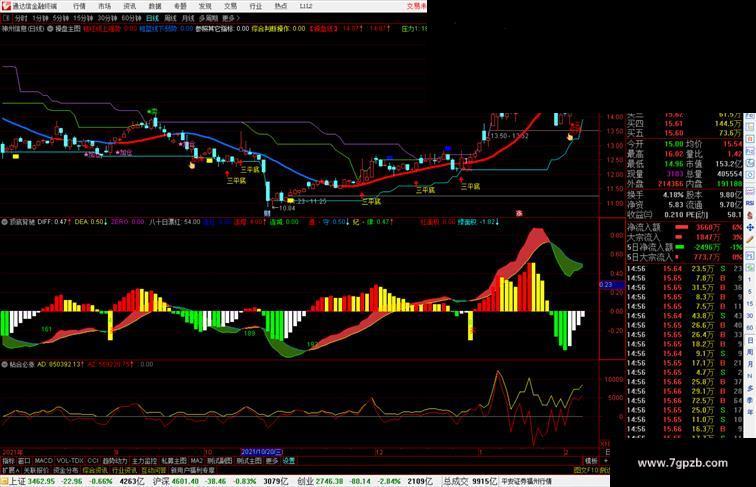Select the 月线 period tab
756x487 pixels.
(x=188, y=18)
